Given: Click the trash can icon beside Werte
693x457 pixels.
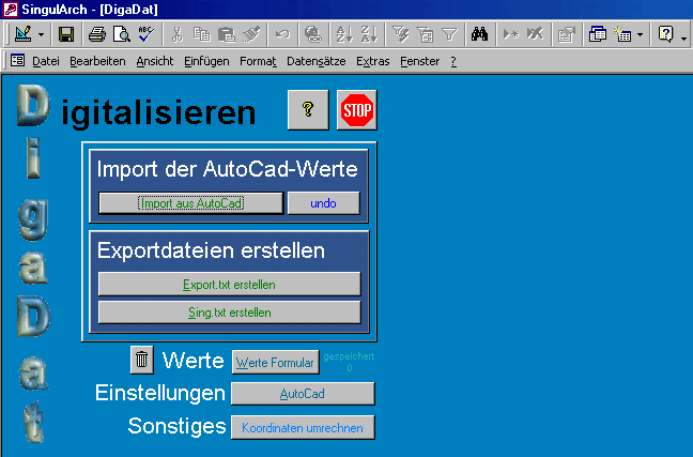Looking at the screenshot, I should pos(142,359).
